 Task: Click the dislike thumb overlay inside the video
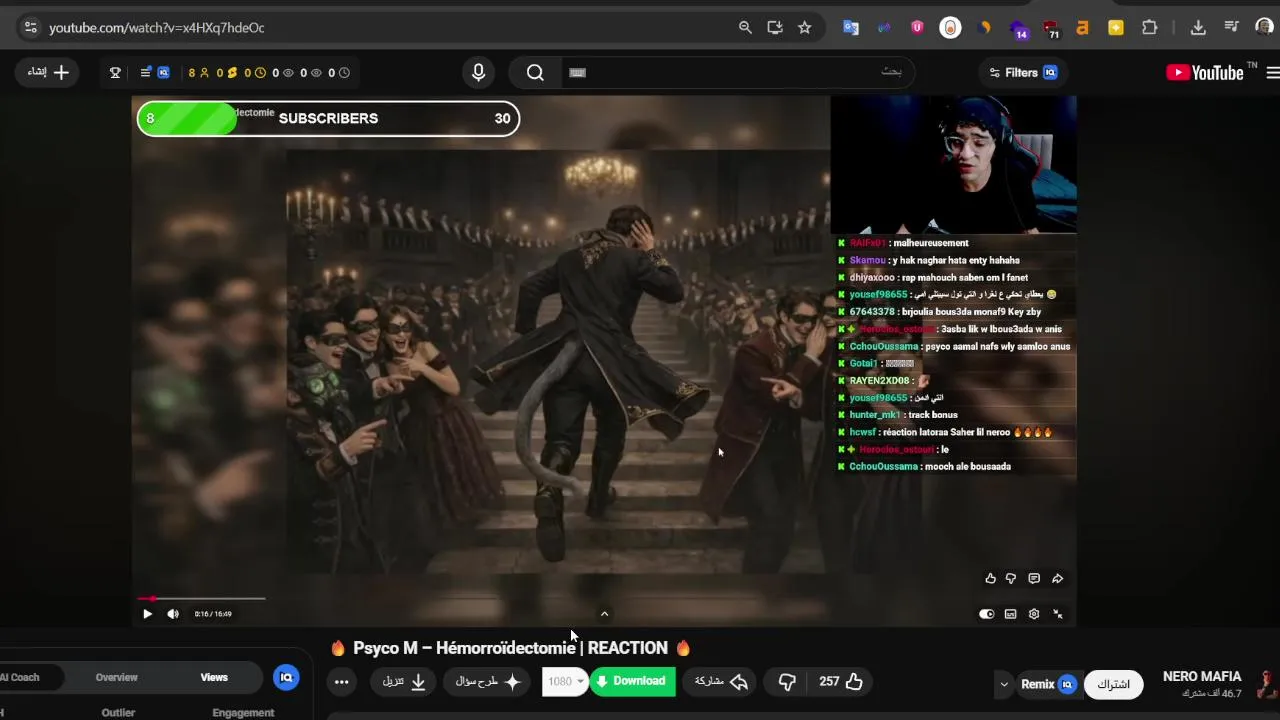point(1011,578)
